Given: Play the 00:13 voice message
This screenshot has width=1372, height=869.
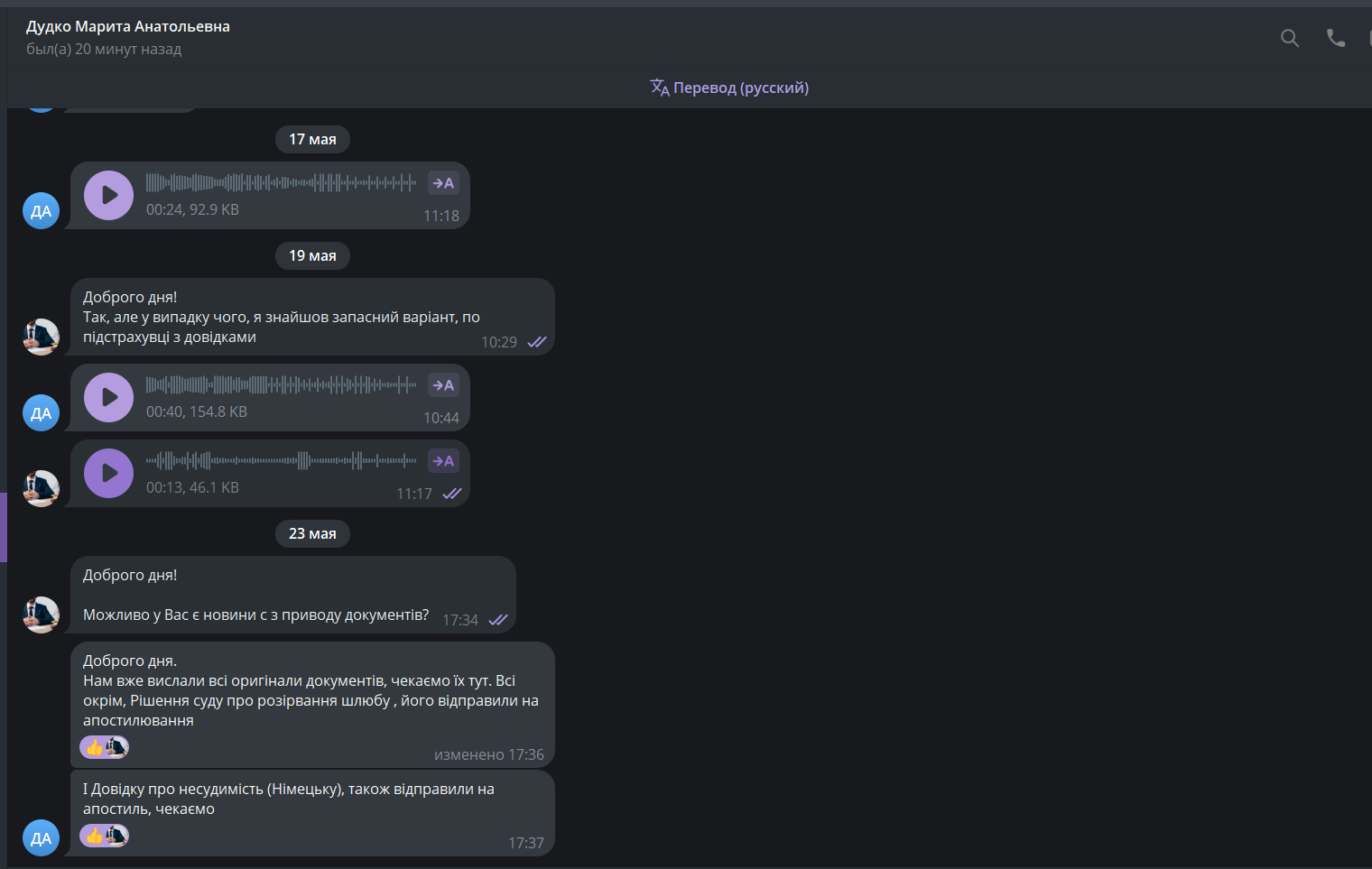Looking at the screenshot, I should click(108, 473).
